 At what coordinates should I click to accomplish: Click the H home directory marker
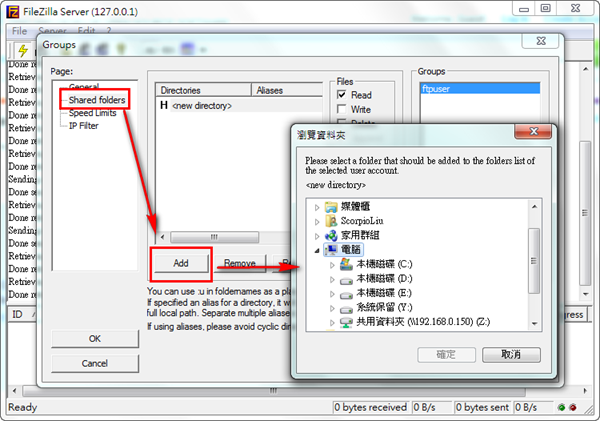click(x=164, y=105)
